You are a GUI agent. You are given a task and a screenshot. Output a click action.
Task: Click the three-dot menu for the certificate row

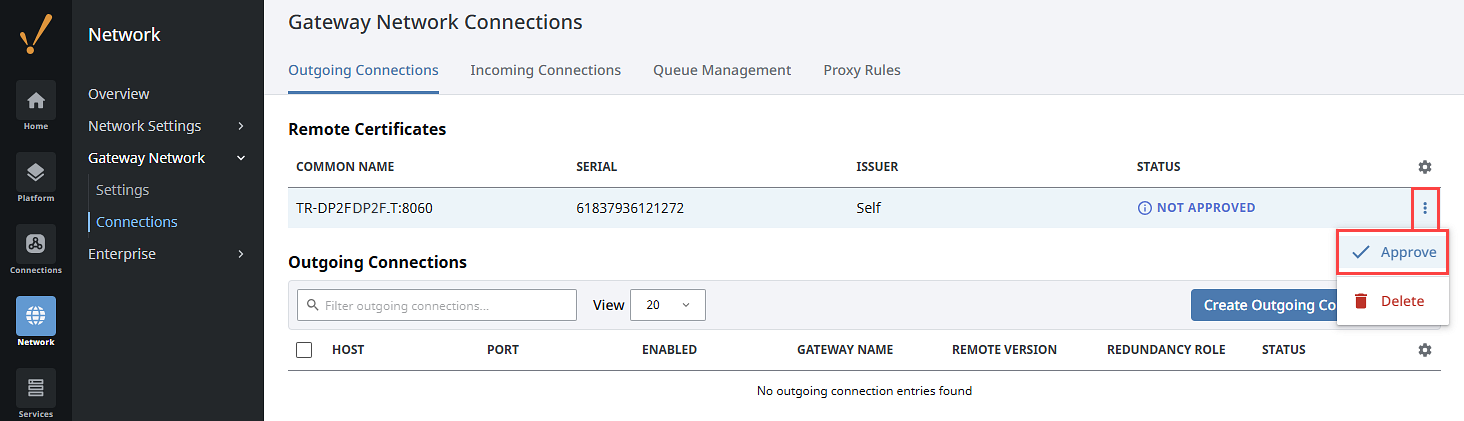[x=1425, y=208]
